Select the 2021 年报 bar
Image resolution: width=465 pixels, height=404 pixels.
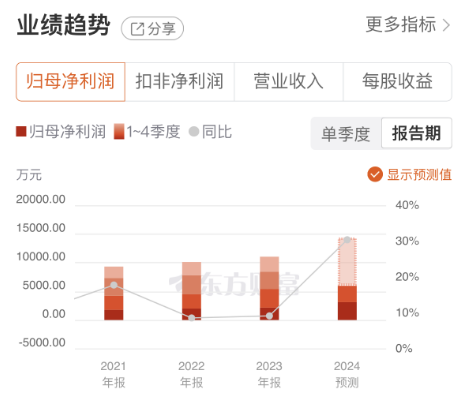click(x=114, y=293)
